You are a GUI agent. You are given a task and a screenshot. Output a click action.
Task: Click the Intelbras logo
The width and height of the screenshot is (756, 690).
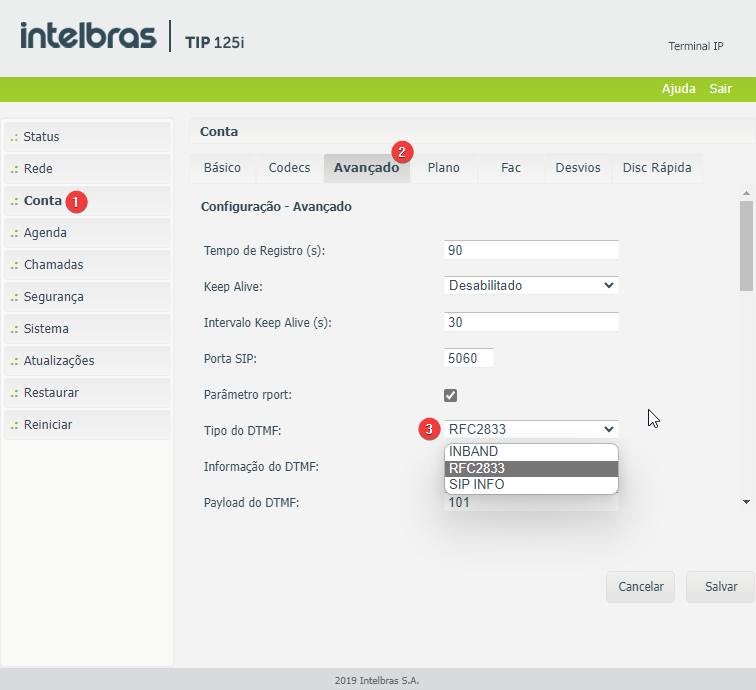88,37
